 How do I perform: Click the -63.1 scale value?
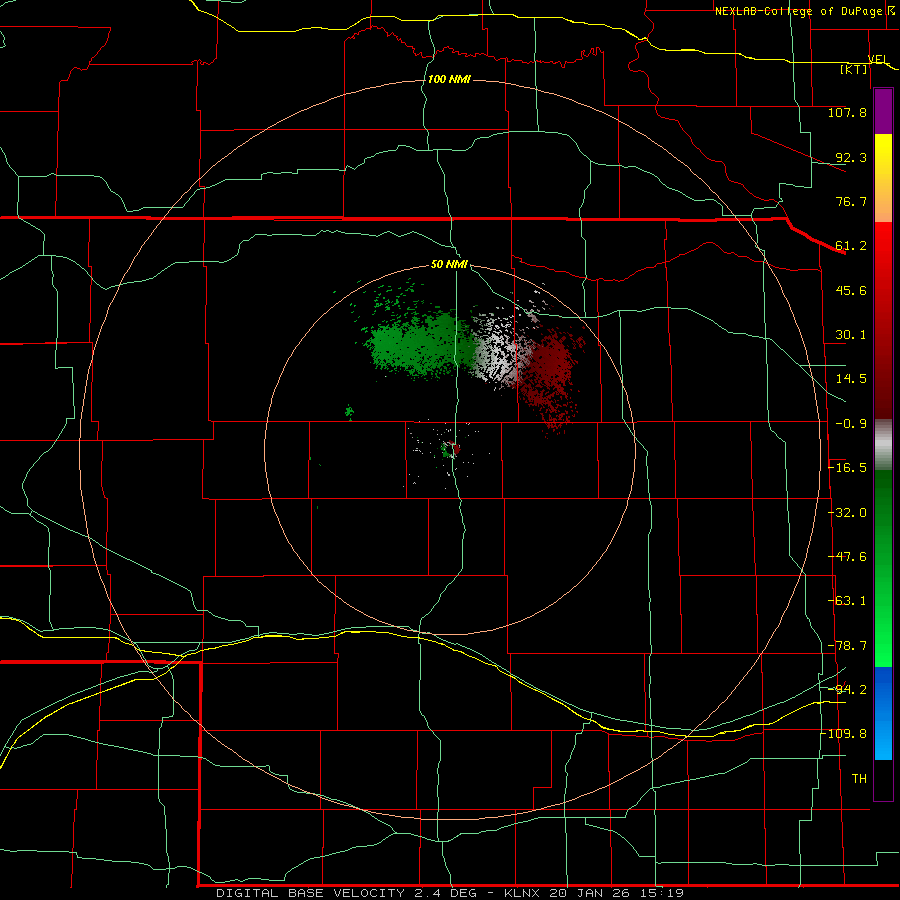(x=847, y=601)
